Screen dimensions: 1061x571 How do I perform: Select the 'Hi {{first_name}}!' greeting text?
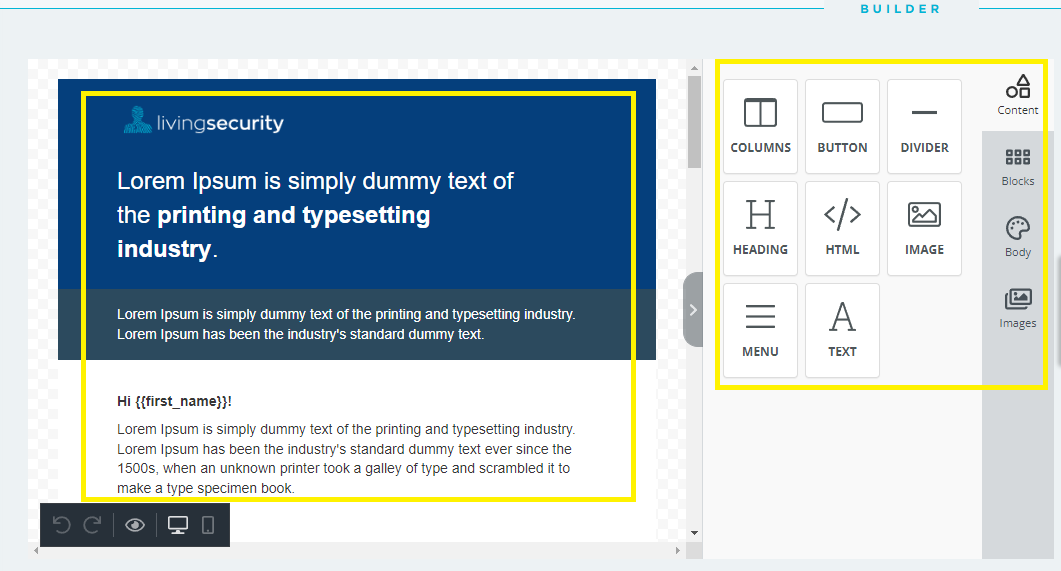(x=174, y=401)
